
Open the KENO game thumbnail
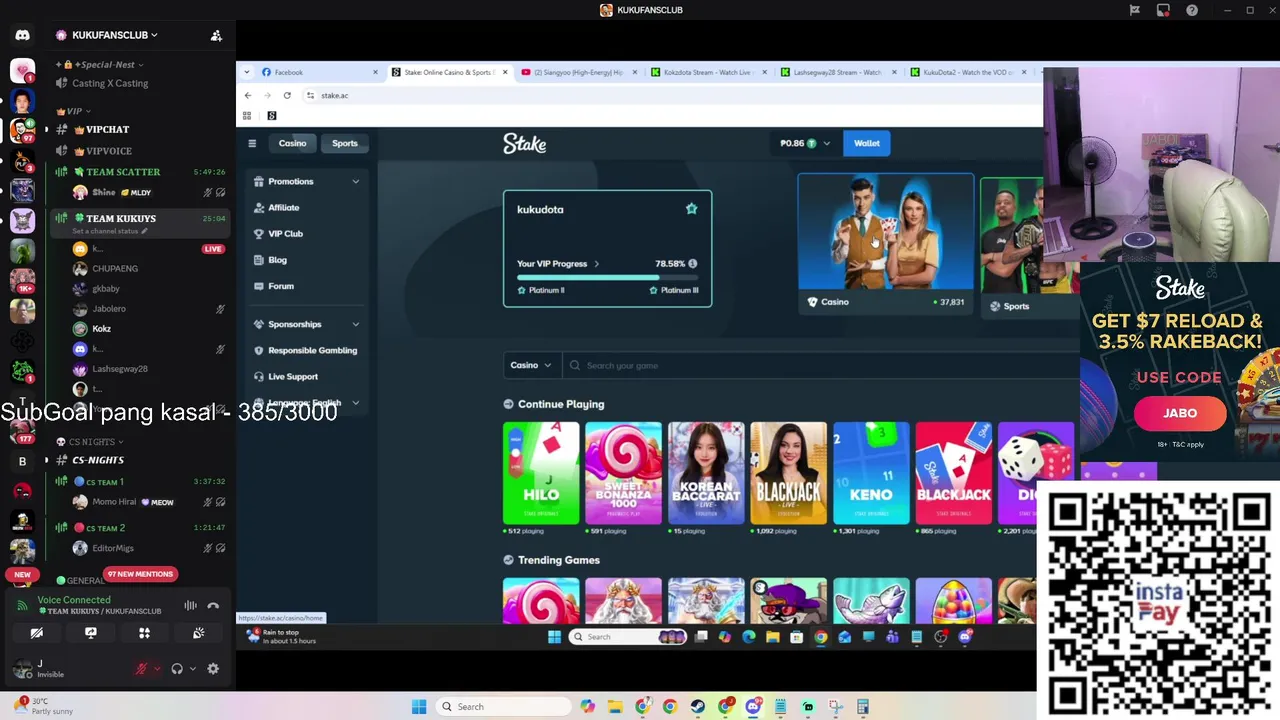[871, 473]
